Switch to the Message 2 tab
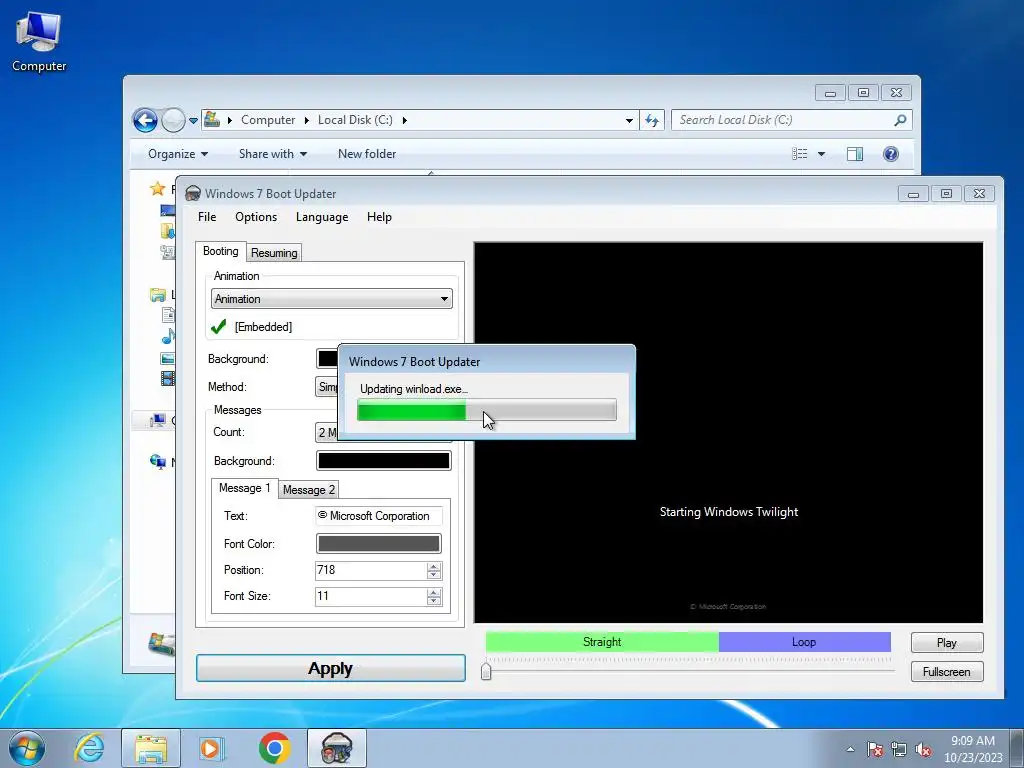 (x=309, y=490)
